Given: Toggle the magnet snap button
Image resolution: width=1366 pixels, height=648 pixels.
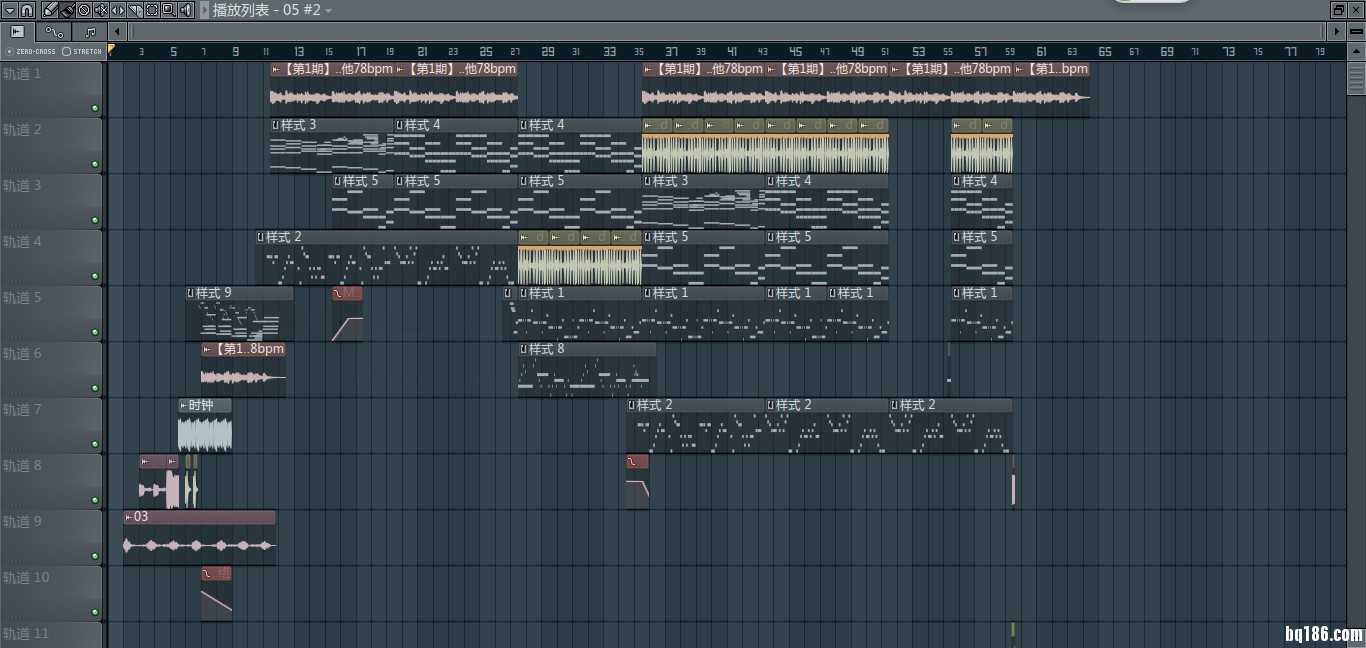Looking at the screenshot, I should 27,10.
